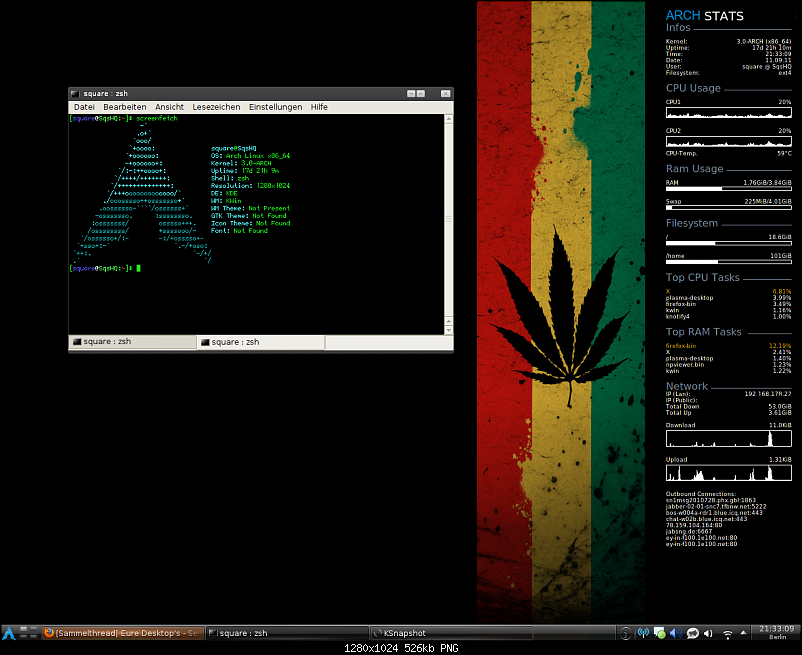802x655 pixels.
Task: Click the taskbar clock showing Berlin time
Action: point(776,632)
